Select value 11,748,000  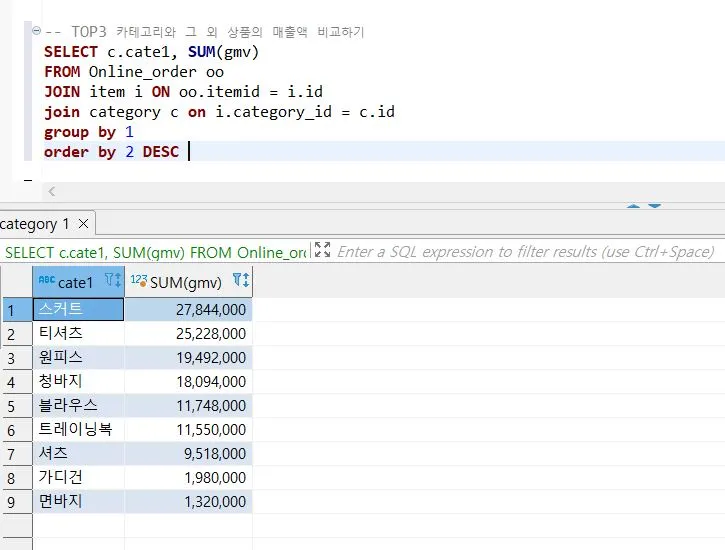tap(188, 405)
